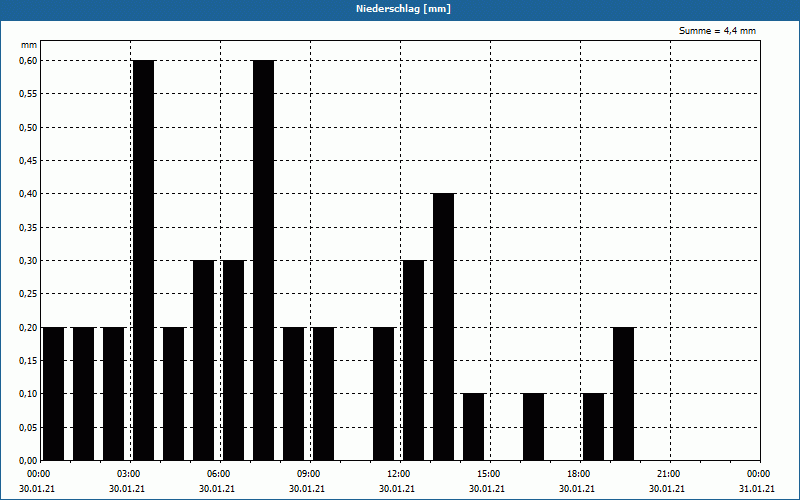The width and height of the screenshot is (800, 500).
Task: Click the 'mm' unit label above y-axis
Action: 29,45
